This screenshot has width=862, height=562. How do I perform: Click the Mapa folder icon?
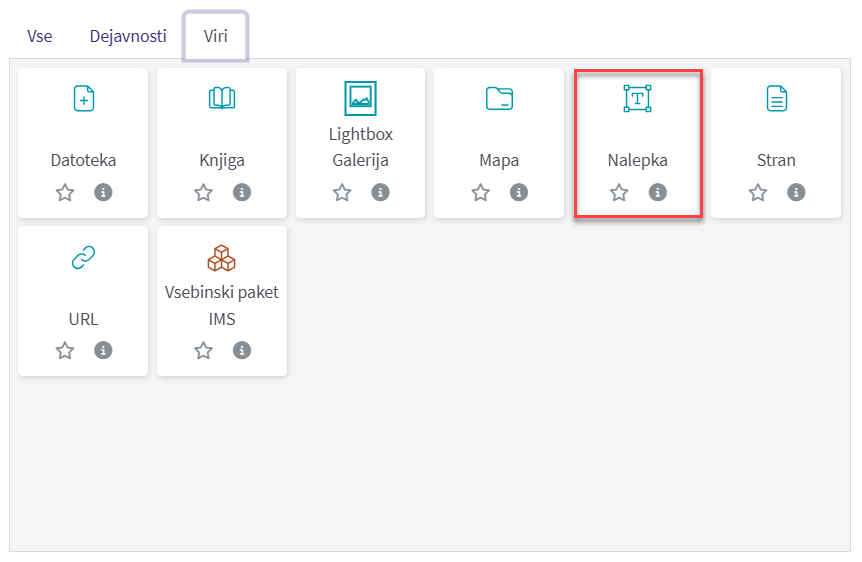tap(499, 98)
